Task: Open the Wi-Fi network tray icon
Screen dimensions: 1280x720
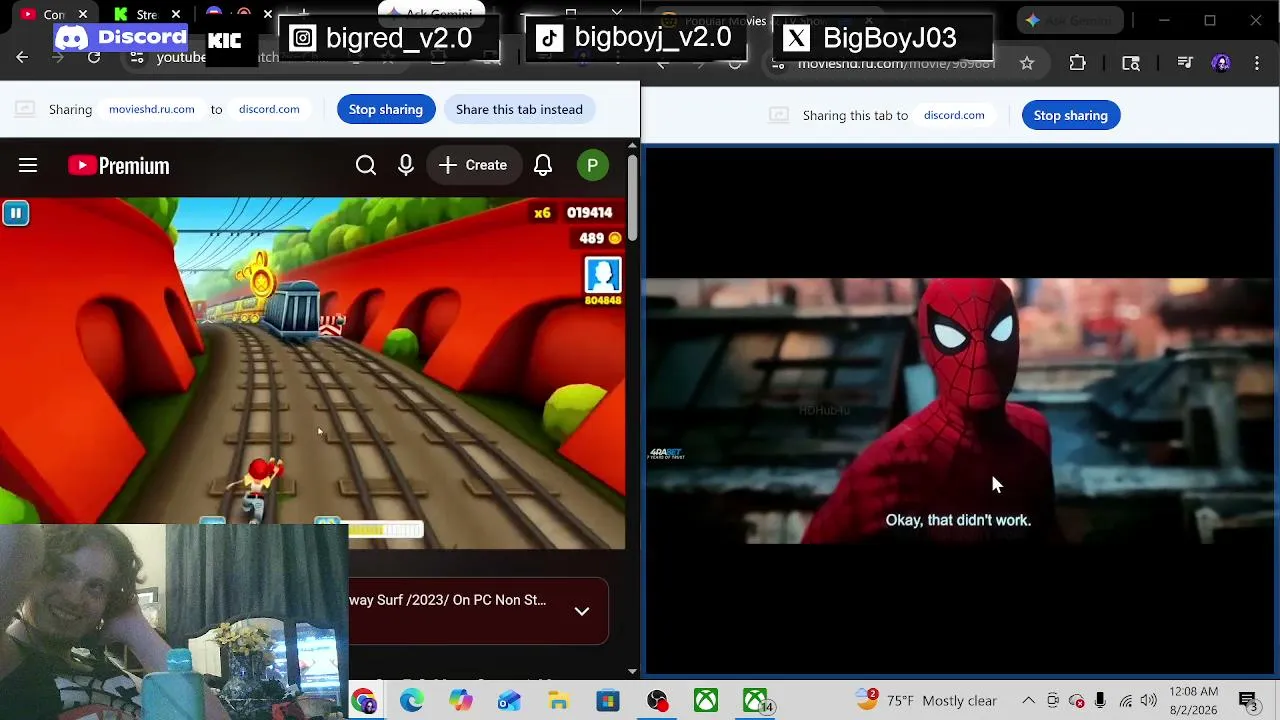Action: coord(1125,701)
